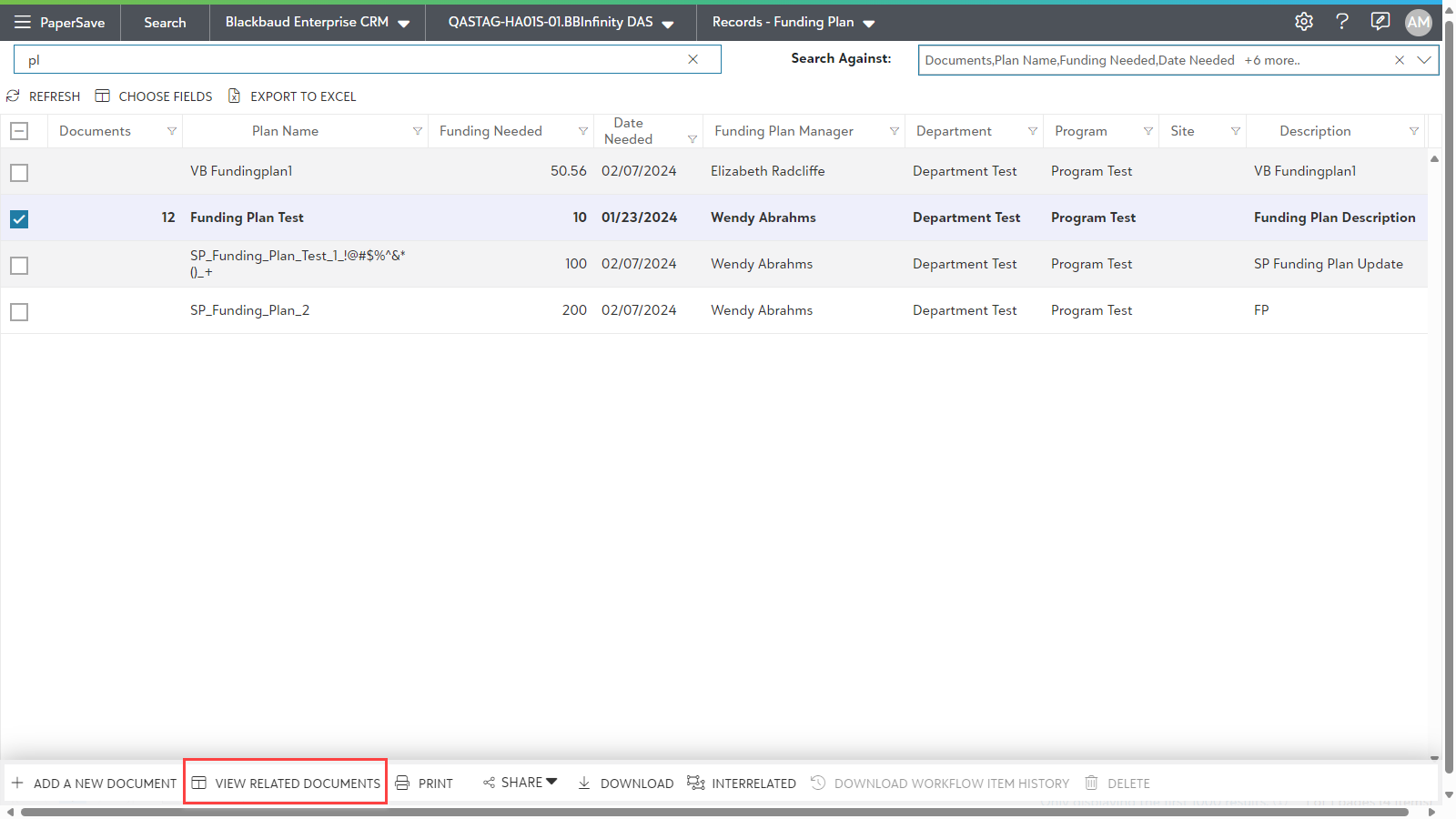Click Export to Excel

coord(292,96)
